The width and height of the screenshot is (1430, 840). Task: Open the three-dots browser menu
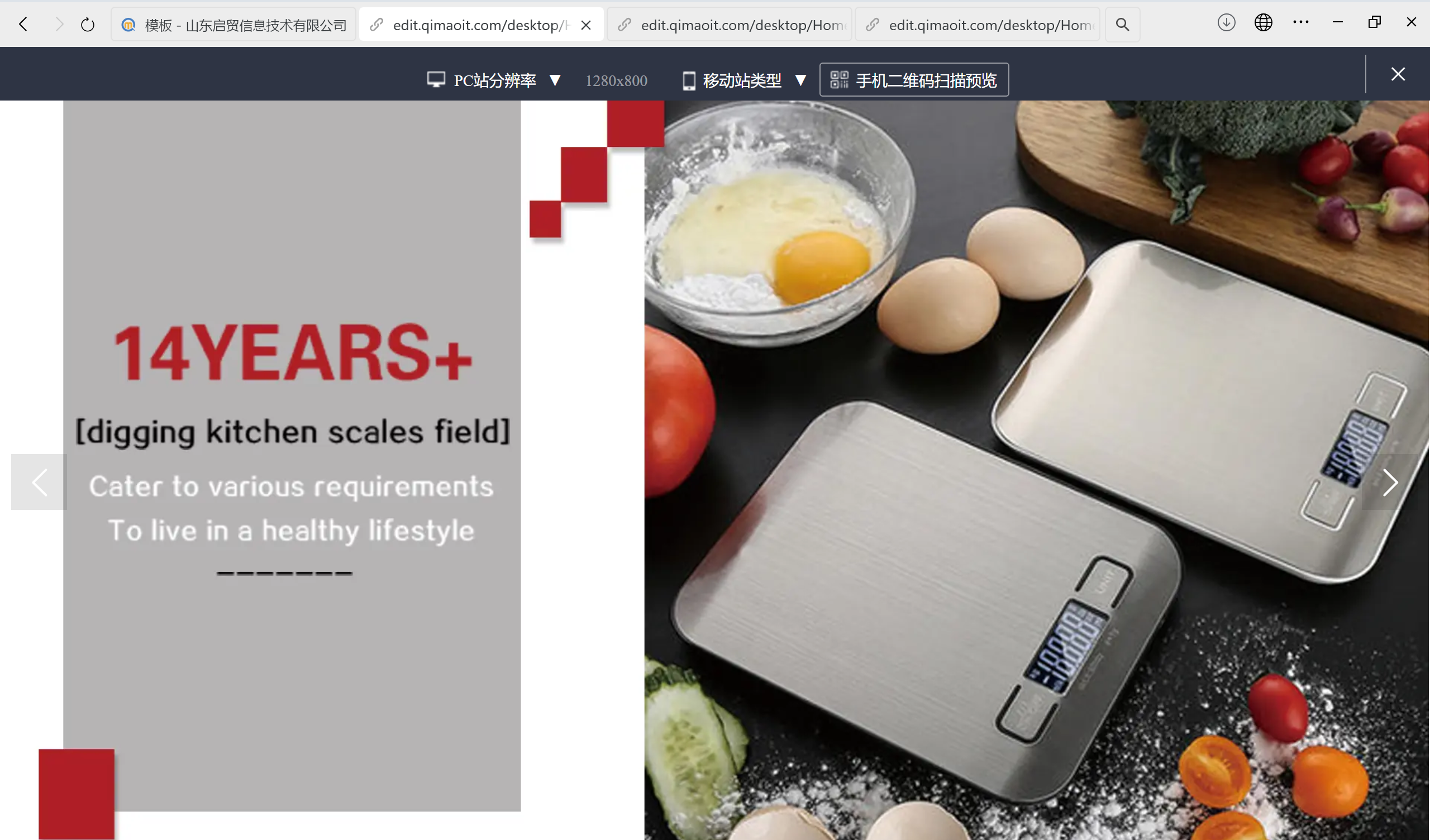[1300, 22]
